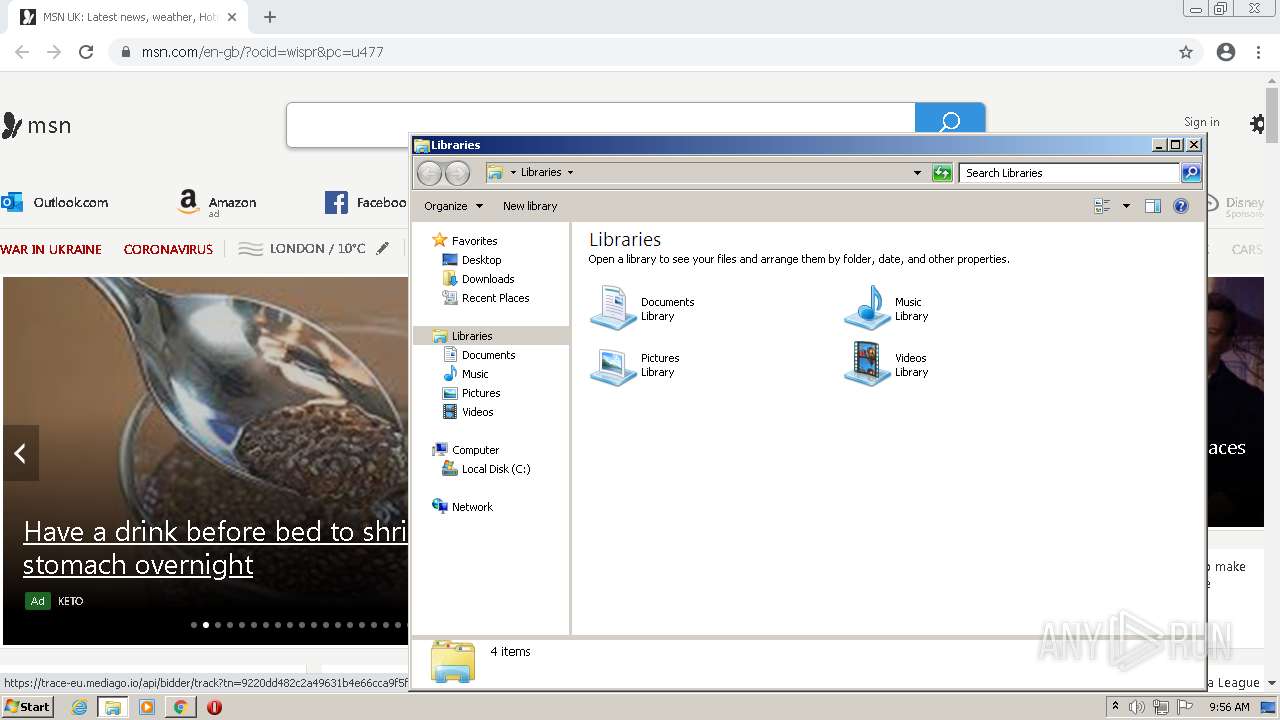Refresh the Libraries address bar
The image size is (1280, 720).
click(x=942, y=173)
